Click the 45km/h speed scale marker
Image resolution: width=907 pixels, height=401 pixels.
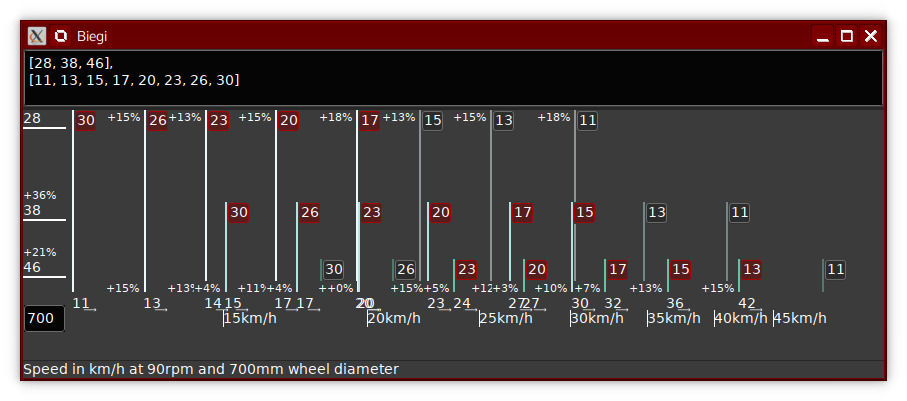tap(801, 318)
